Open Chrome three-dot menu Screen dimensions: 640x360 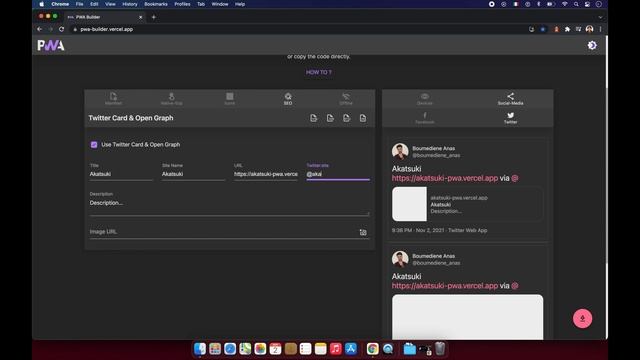click(600, 29)
